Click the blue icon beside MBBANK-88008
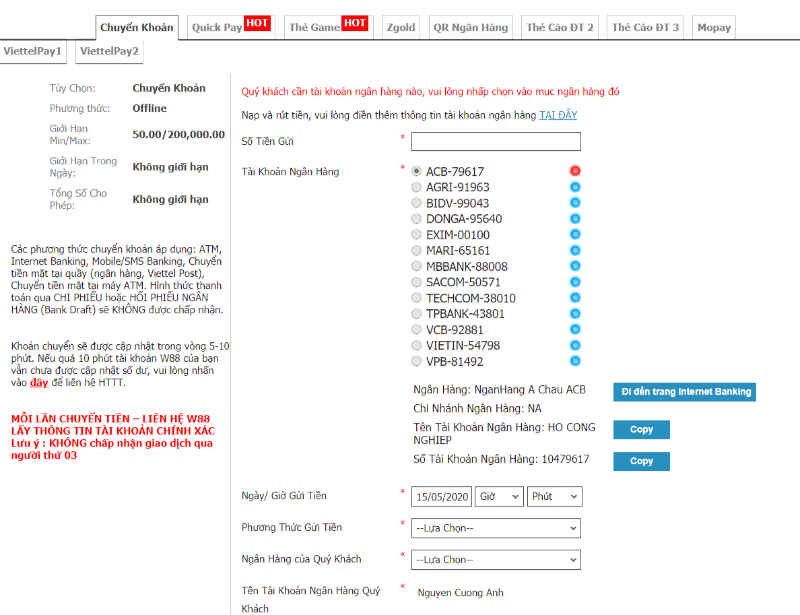 [x=575, y=266]
